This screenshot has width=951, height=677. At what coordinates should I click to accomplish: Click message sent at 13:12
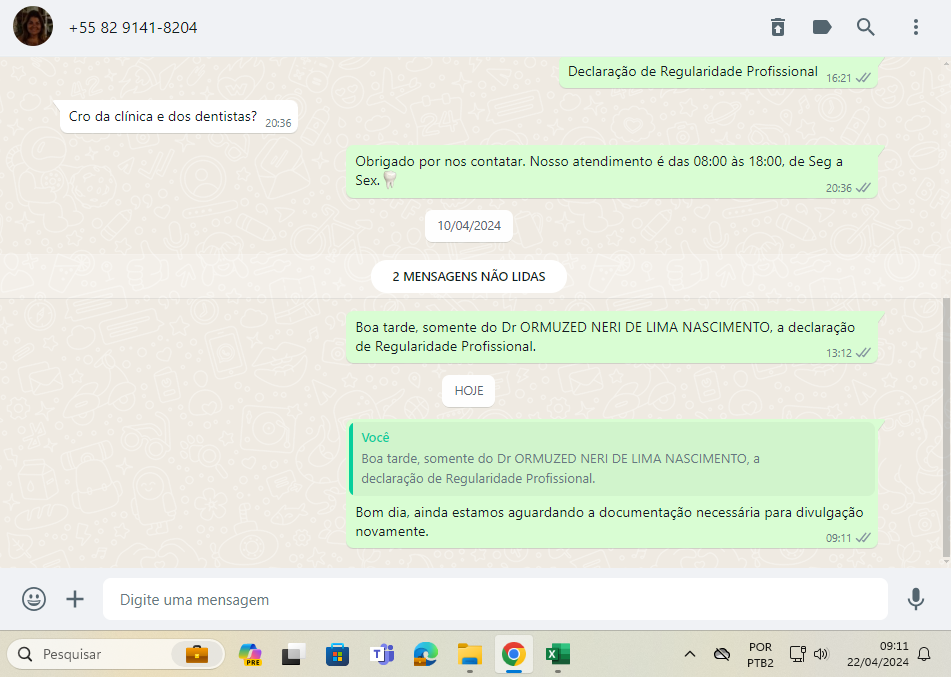(611, 337)
